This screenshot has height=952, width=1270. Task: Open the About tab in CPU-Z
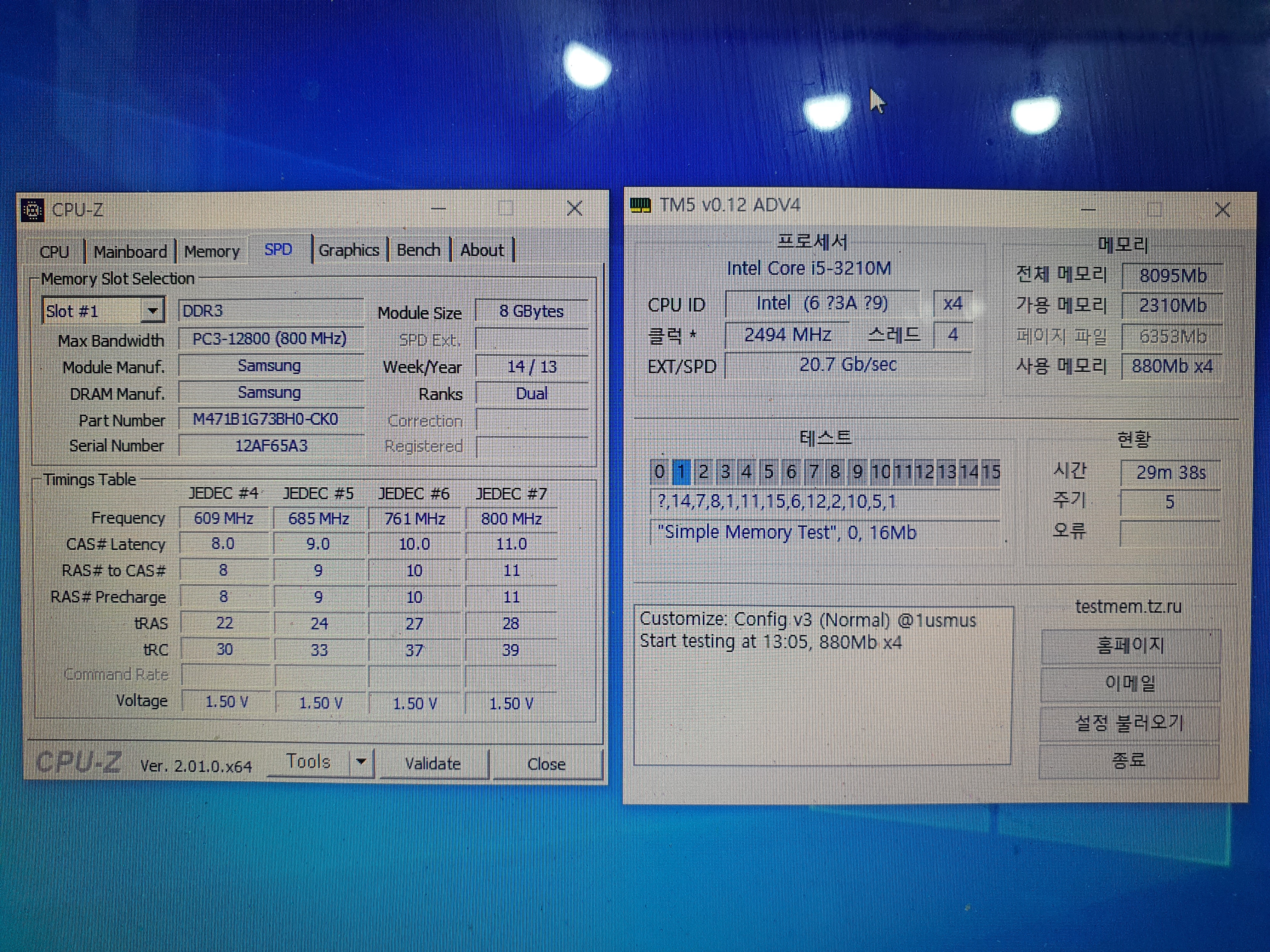pyautogui.click(x=482, y=250)
